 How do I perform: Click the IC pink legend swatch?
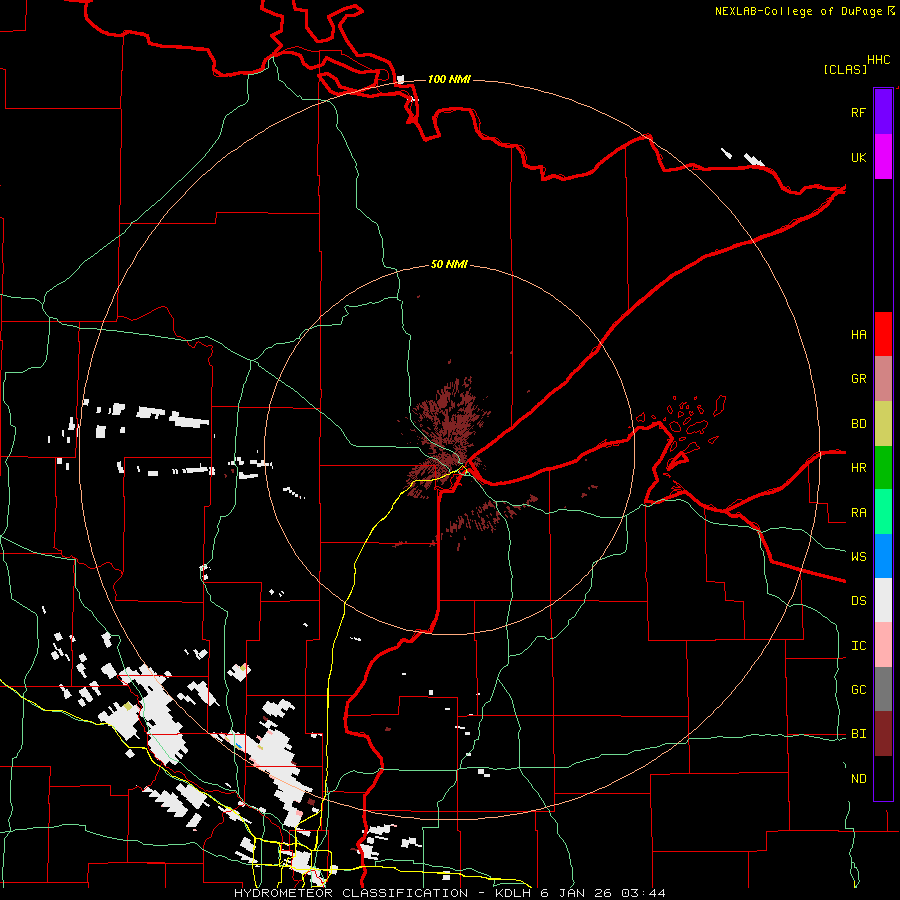coord(883,645)
